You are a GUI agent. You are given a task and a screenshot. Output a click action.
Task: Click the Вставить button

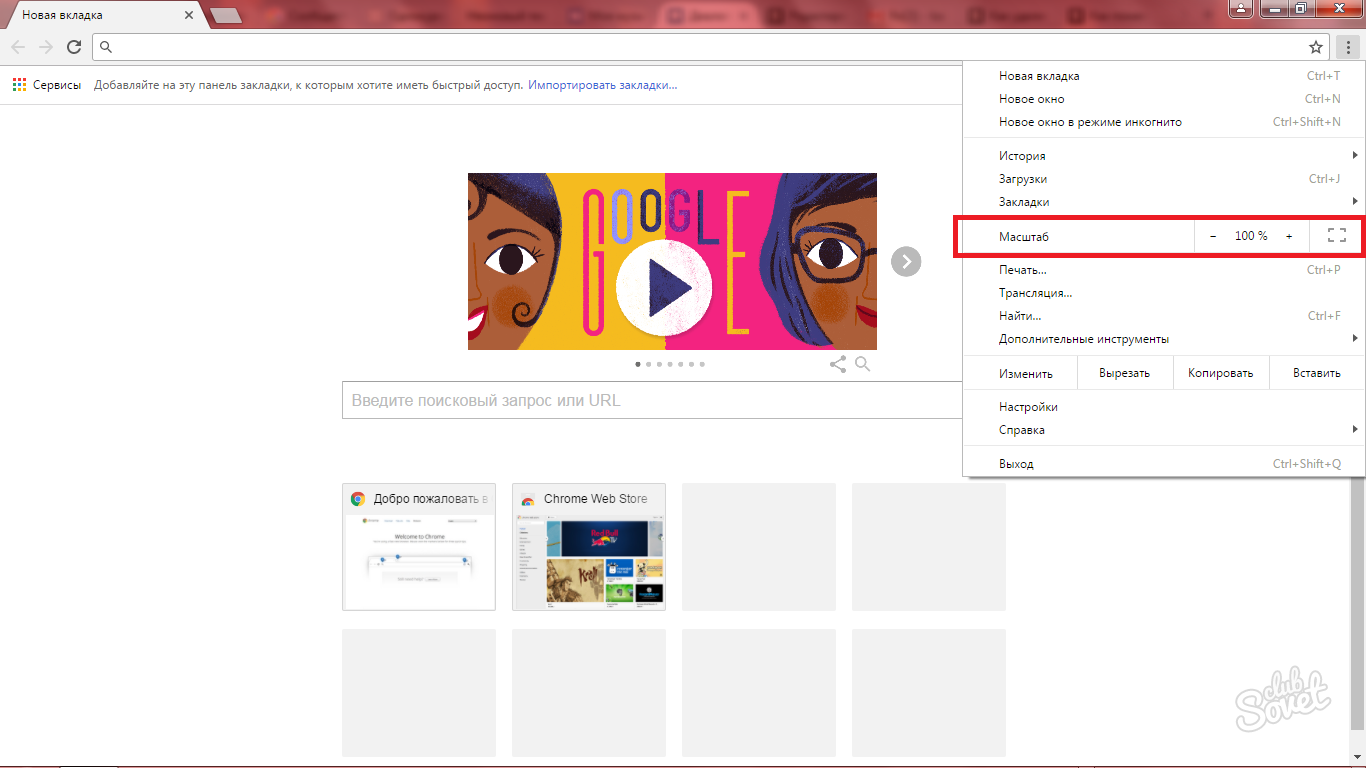pyautogui.click(x=1316, y=373)
